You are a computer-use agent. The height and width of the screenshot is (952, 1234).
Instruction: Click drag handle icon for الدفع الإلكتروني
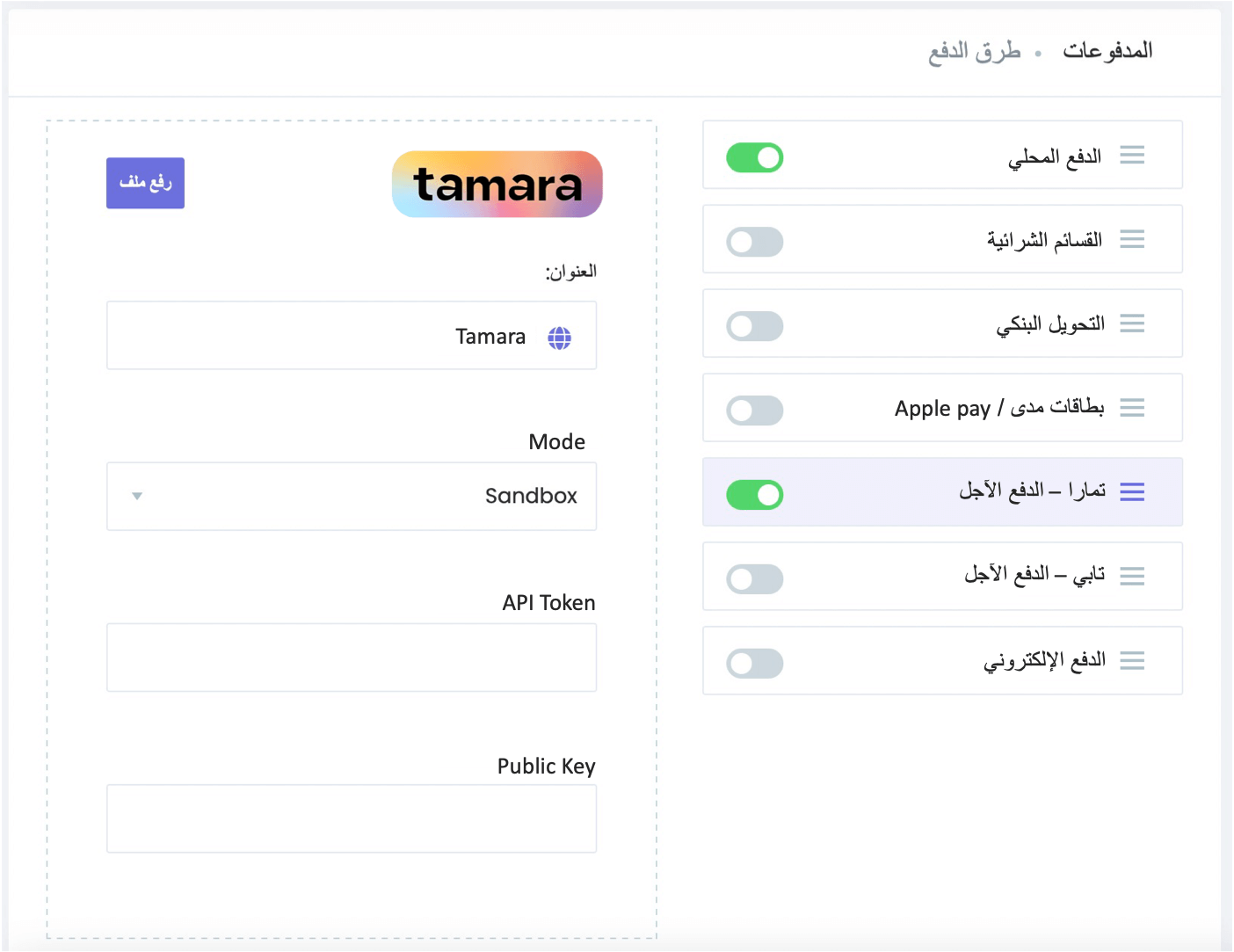[x=1132, y=660]
